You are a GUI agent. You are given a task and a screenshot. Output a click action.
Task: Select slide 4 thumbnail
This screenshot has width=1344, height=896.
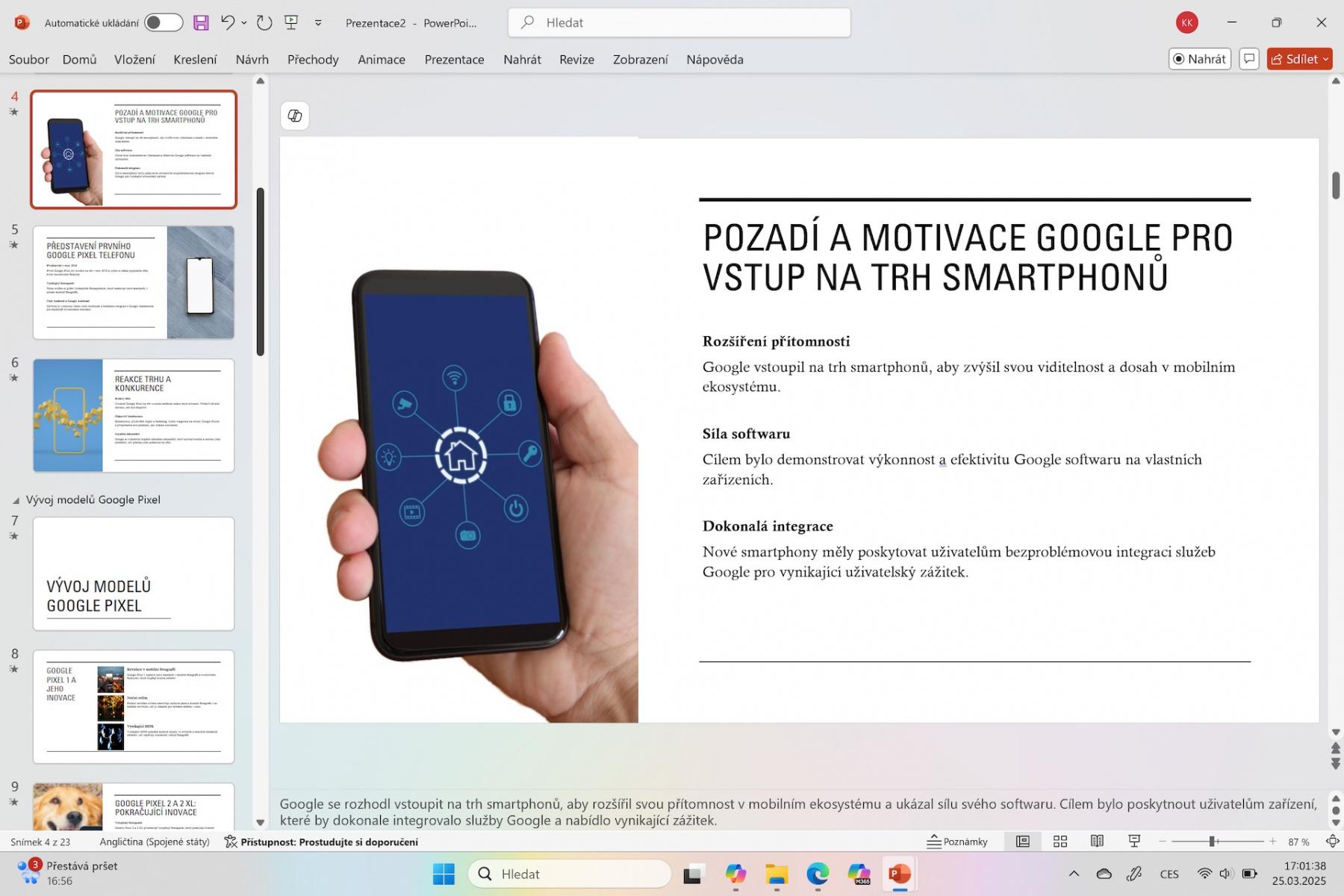pos(134,149)
